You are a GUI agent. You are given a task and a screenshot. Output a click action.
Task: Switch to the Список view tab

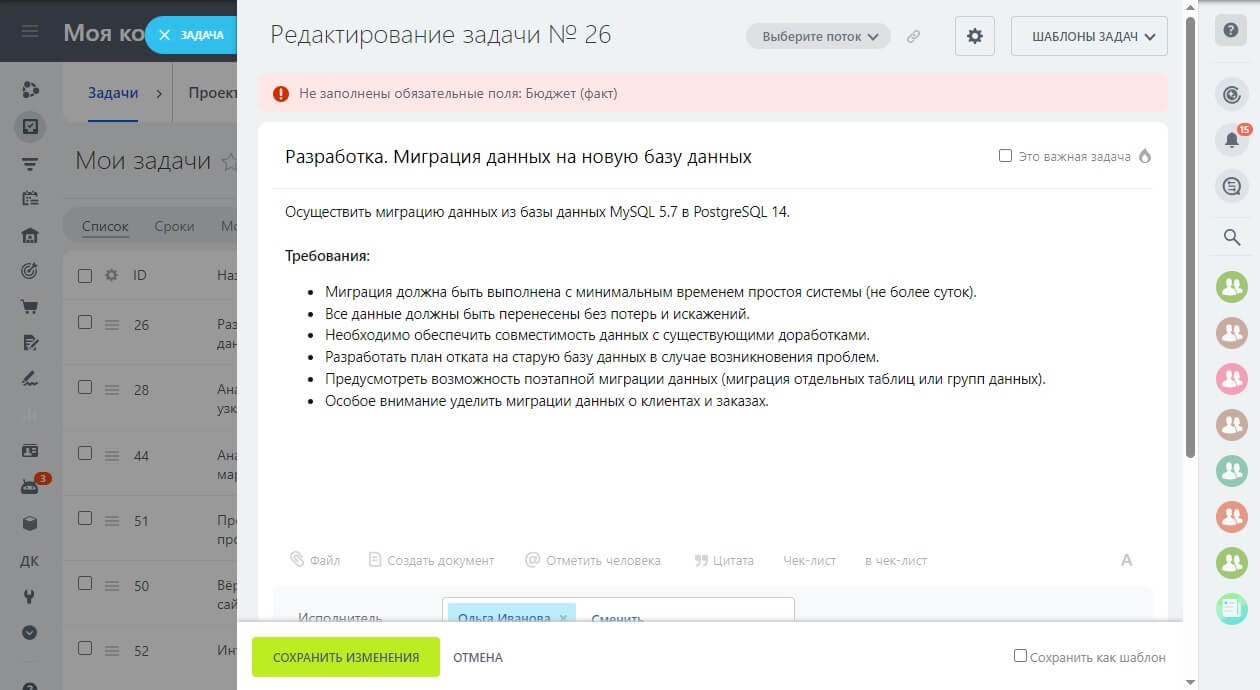[x=105, y=226]
